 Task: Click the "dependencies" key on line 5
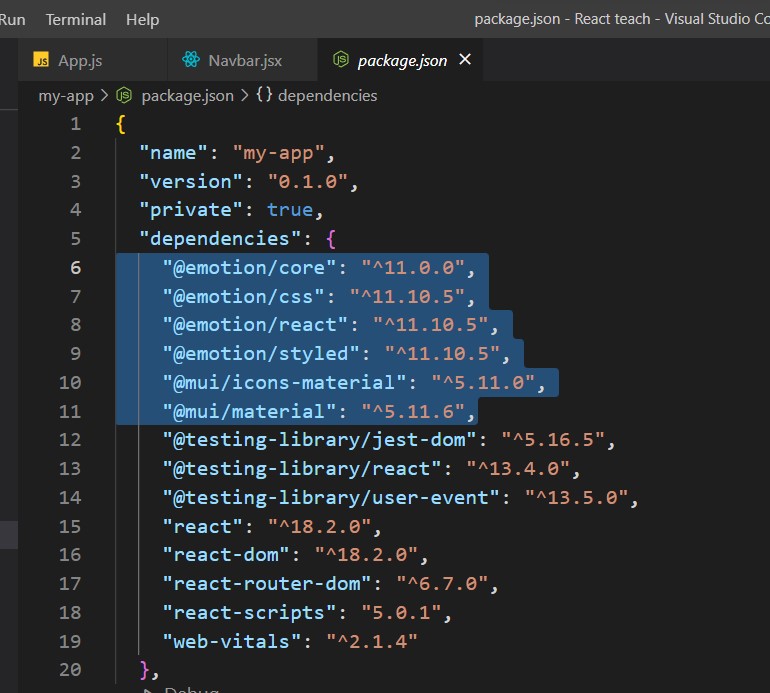[x=220, y=239]
